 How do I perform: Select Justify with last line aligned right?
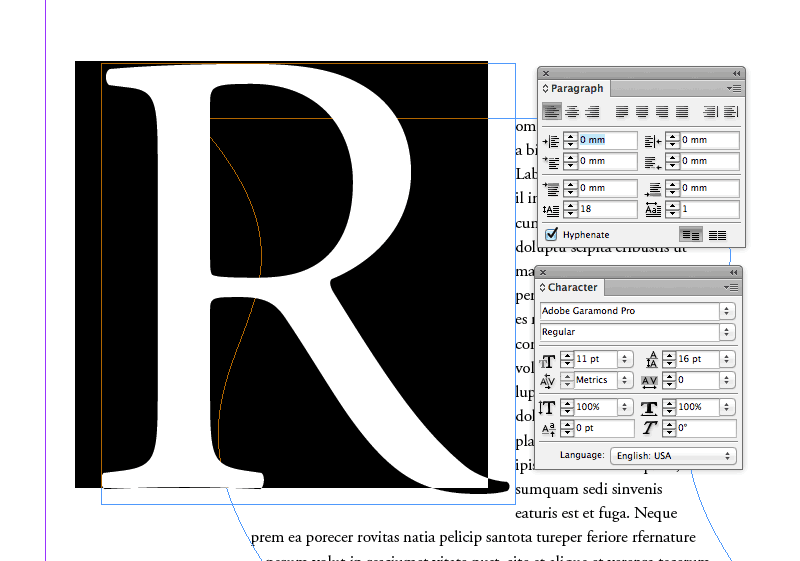(662, 112)
